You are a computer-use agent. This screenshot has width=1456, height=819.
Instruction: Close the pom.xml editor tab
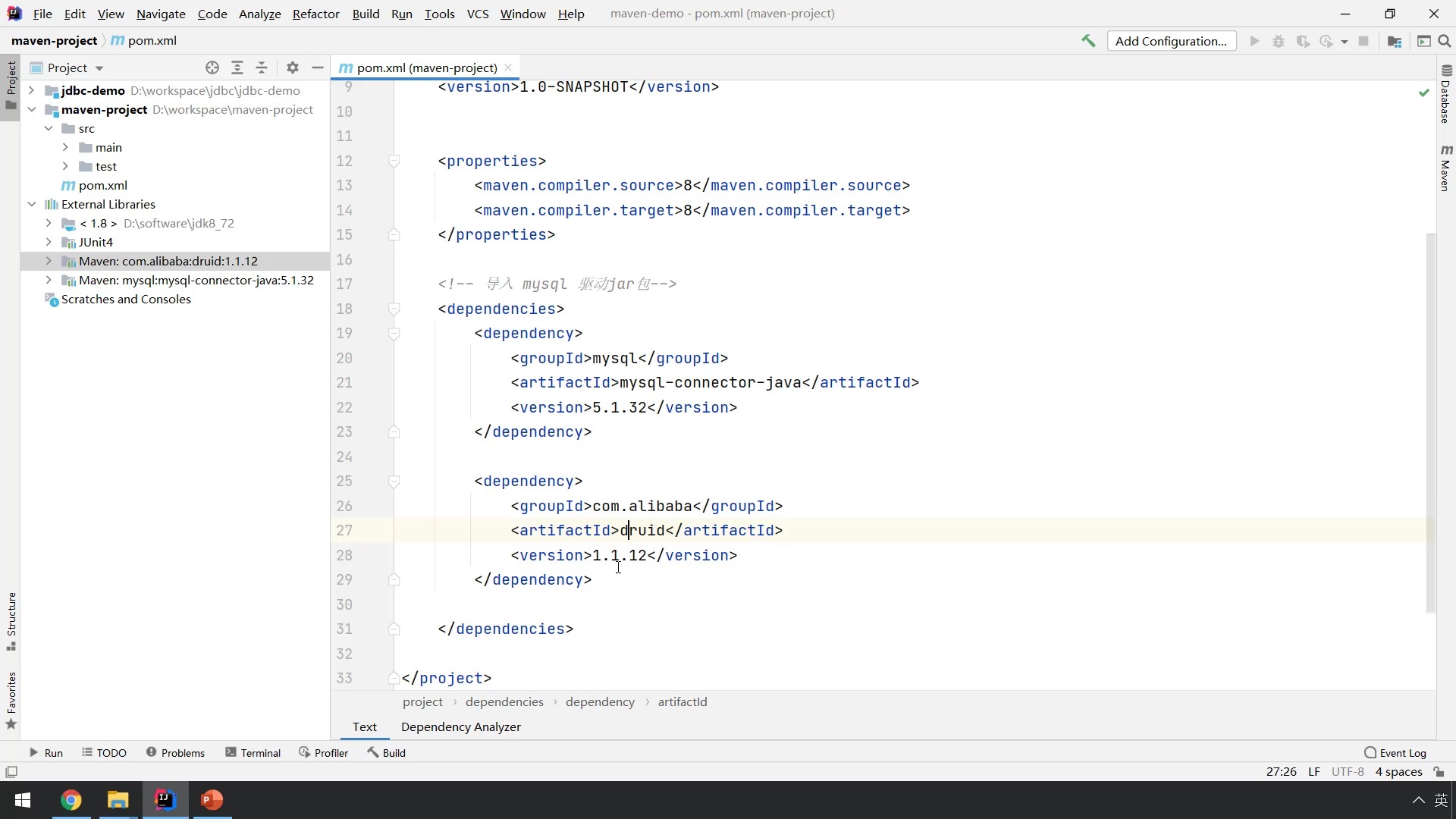(x=508, y=67)
